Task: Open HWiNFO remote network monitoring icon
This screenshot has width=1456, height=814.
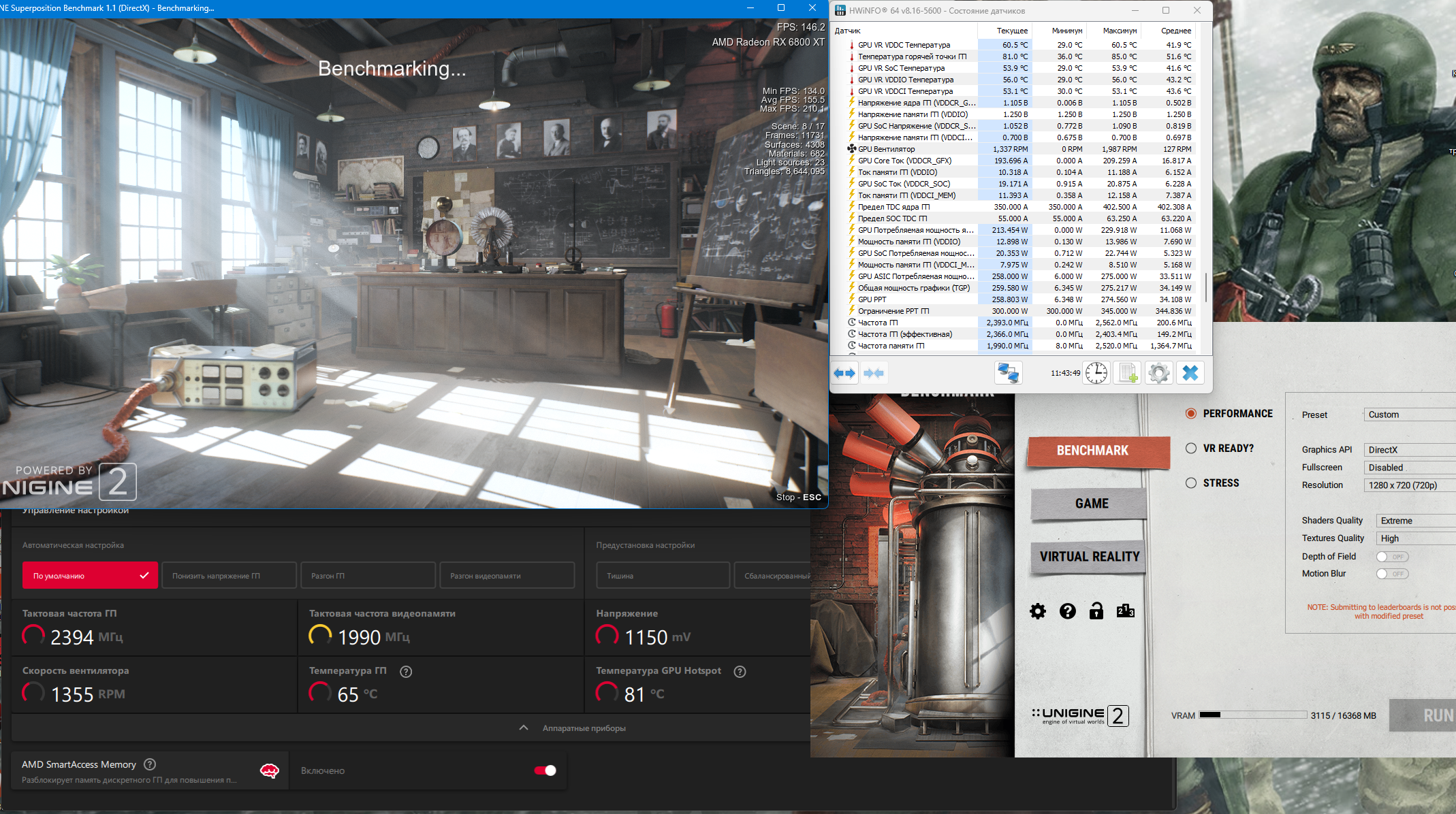Action: (1008, 373)
